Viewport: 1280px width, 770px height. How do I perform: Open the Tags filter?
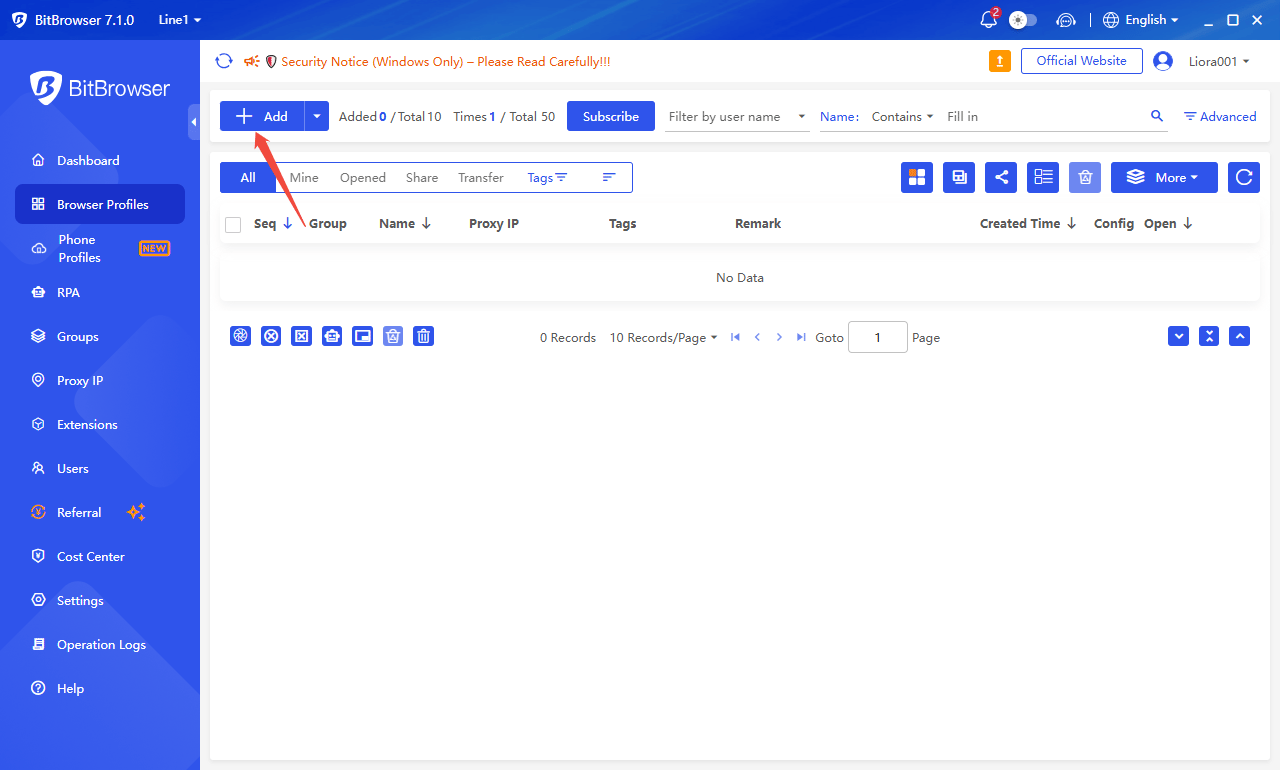tap(547, 177)
